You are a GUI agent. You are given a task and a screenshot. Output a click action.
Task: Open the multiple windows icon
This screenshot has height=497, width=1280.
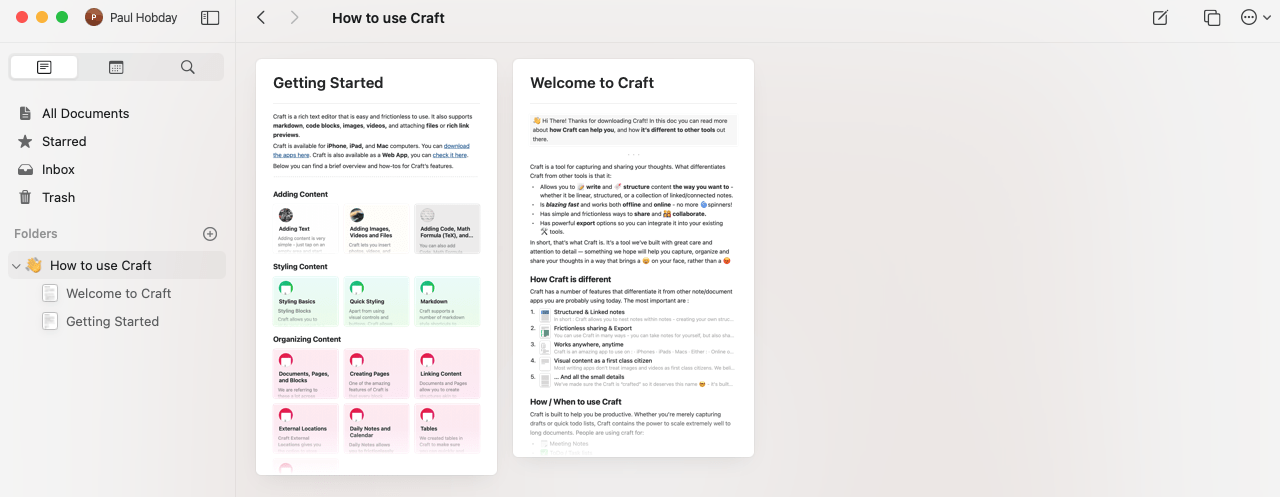point(1212,17)
